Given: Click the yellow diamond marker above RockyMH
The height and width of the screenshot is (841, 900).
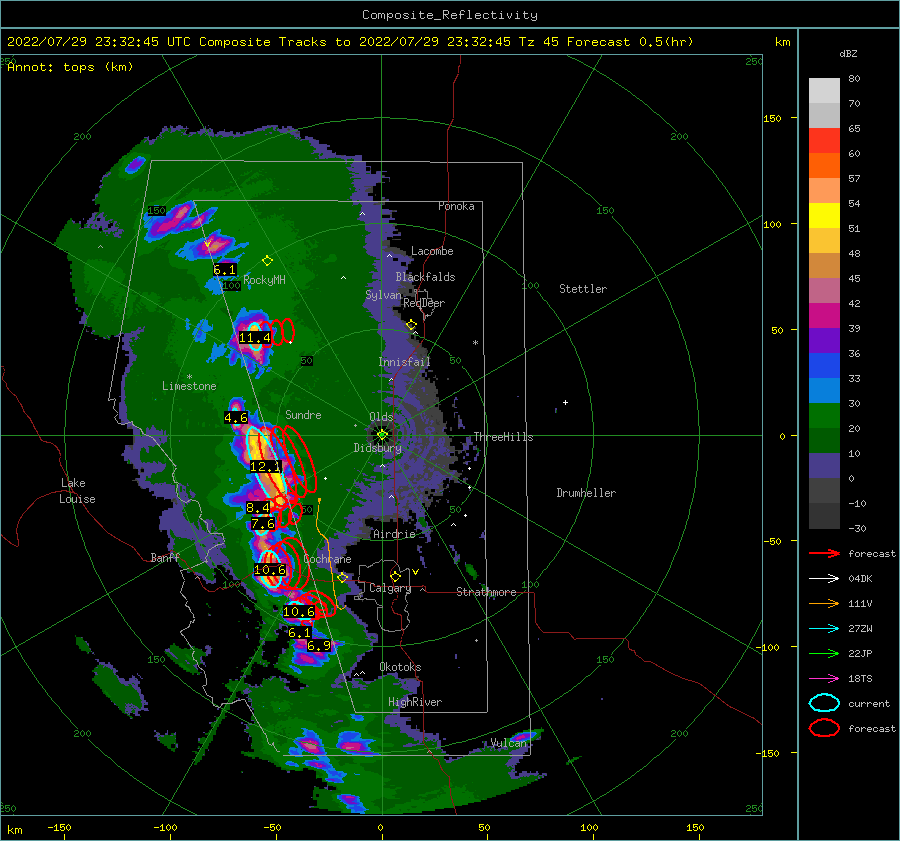Looking at the screenshot, I should [x=267, y=261].
